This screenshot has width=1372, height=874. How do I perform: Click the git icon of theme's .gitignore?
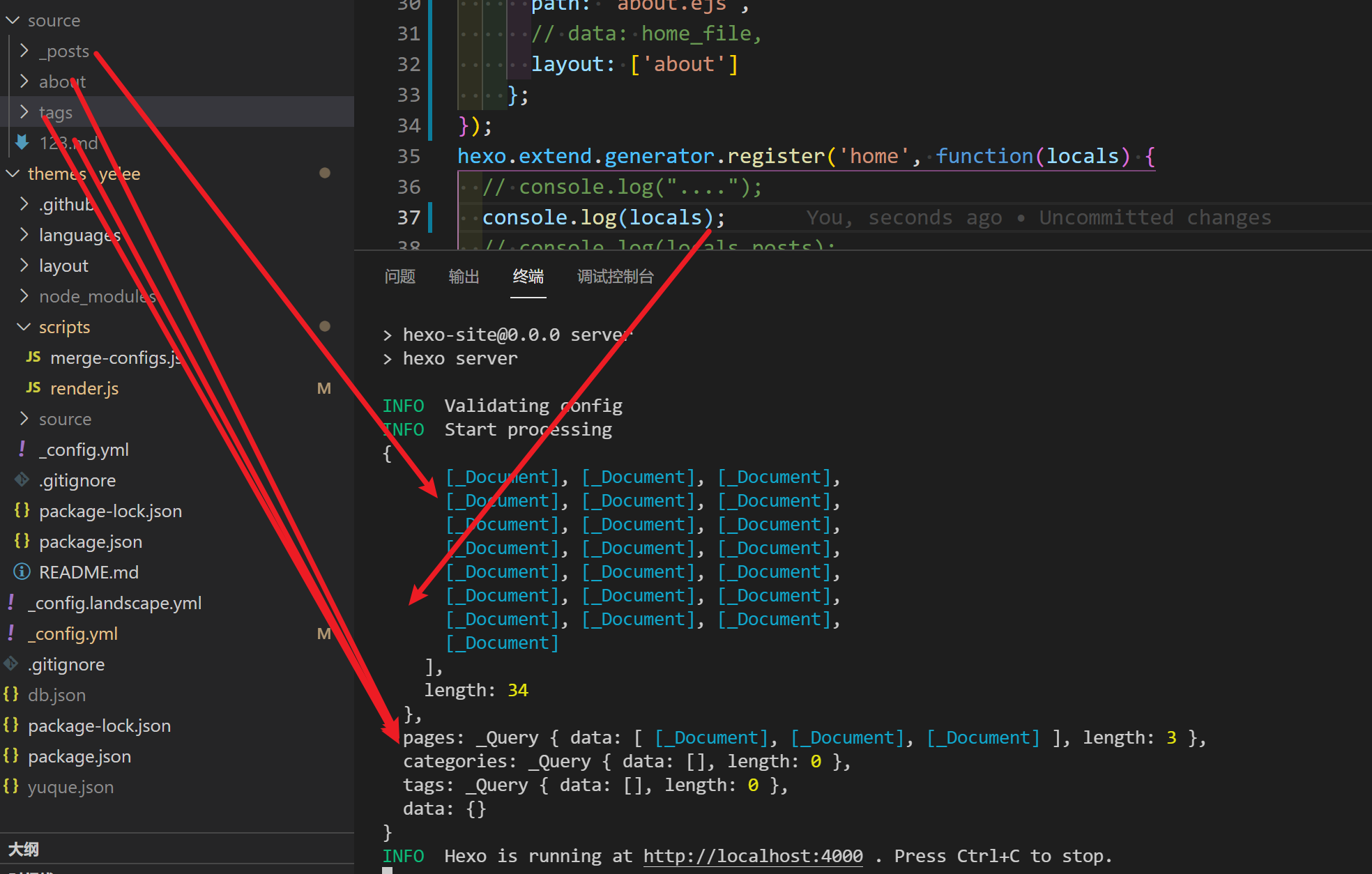coord(22,480)
